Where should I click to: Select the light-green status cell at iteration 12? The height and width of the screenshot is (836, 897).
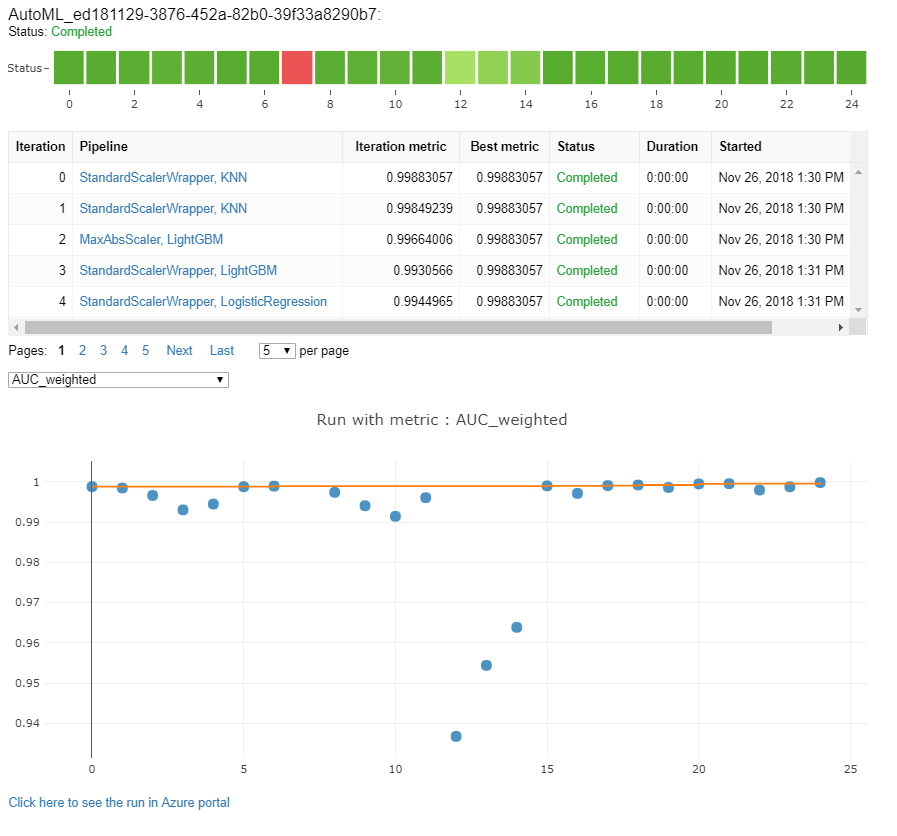pos(460,67)
